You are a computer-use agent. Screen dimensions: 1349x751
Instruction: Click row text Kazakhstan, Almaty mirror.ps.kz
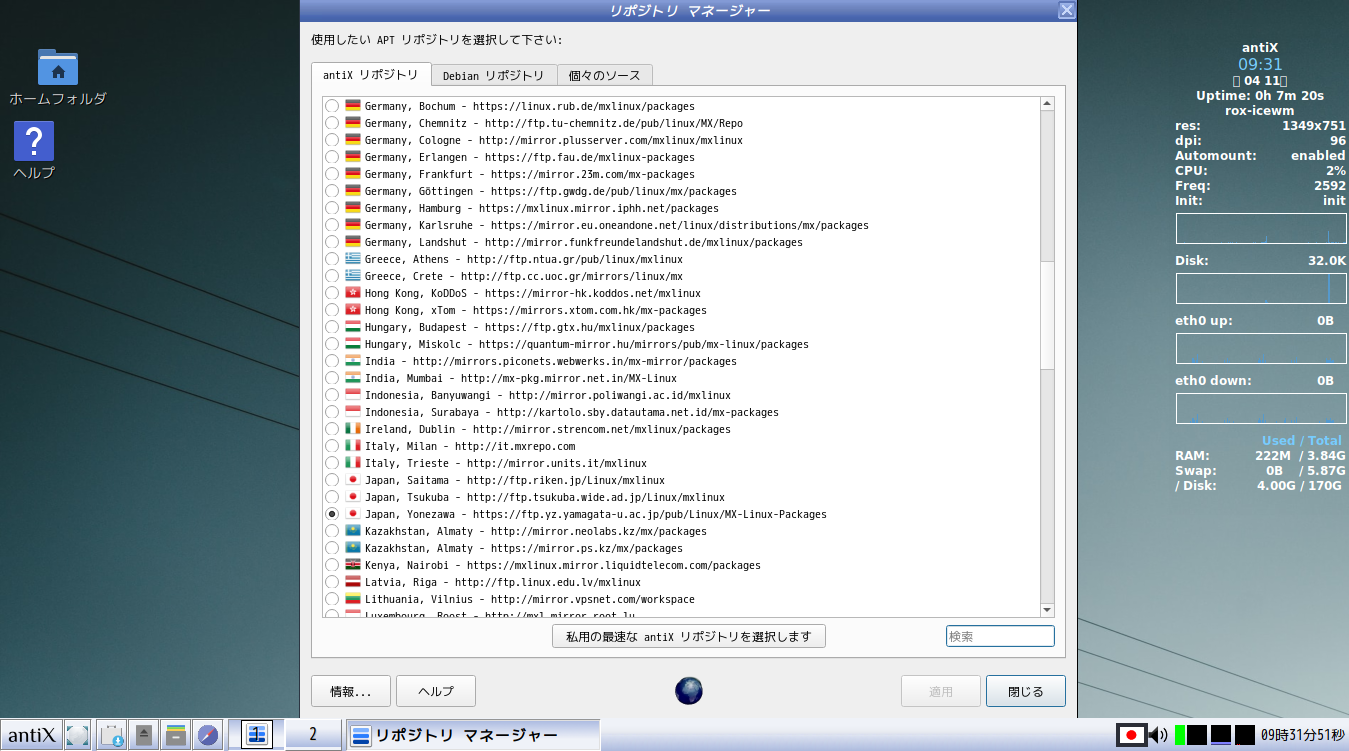(524, 548)
